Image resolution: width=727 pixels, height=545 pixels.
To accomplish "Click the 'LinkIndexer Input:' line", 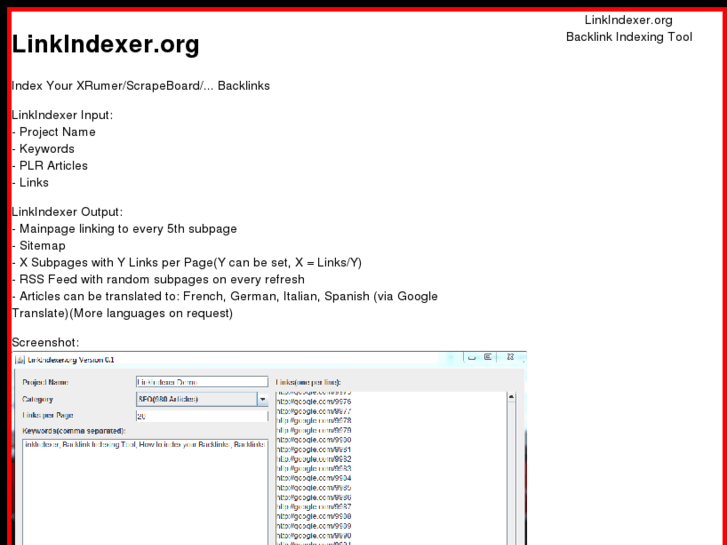I will 62,115.
